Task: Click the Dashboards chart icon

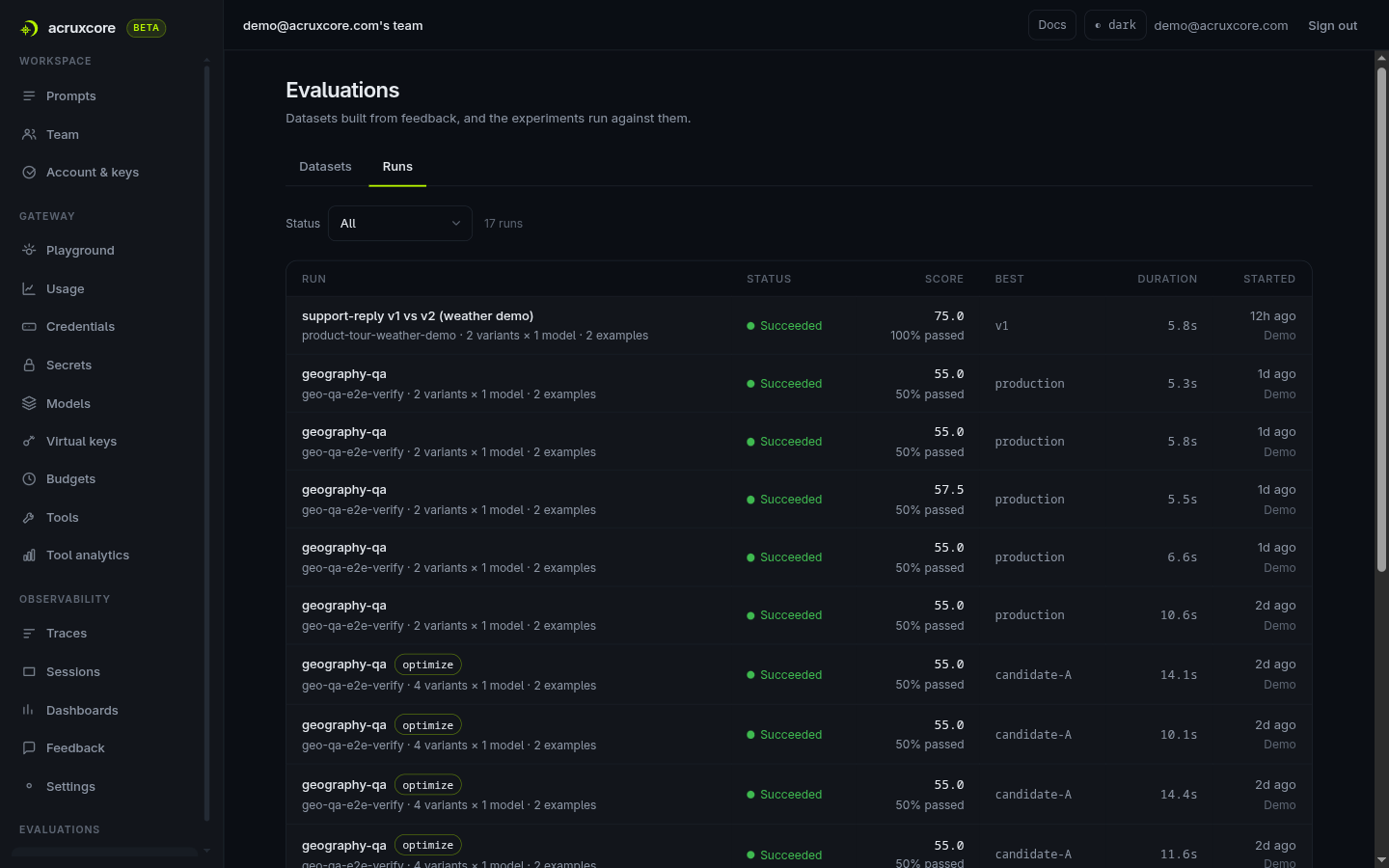Action: click(29, 710)
